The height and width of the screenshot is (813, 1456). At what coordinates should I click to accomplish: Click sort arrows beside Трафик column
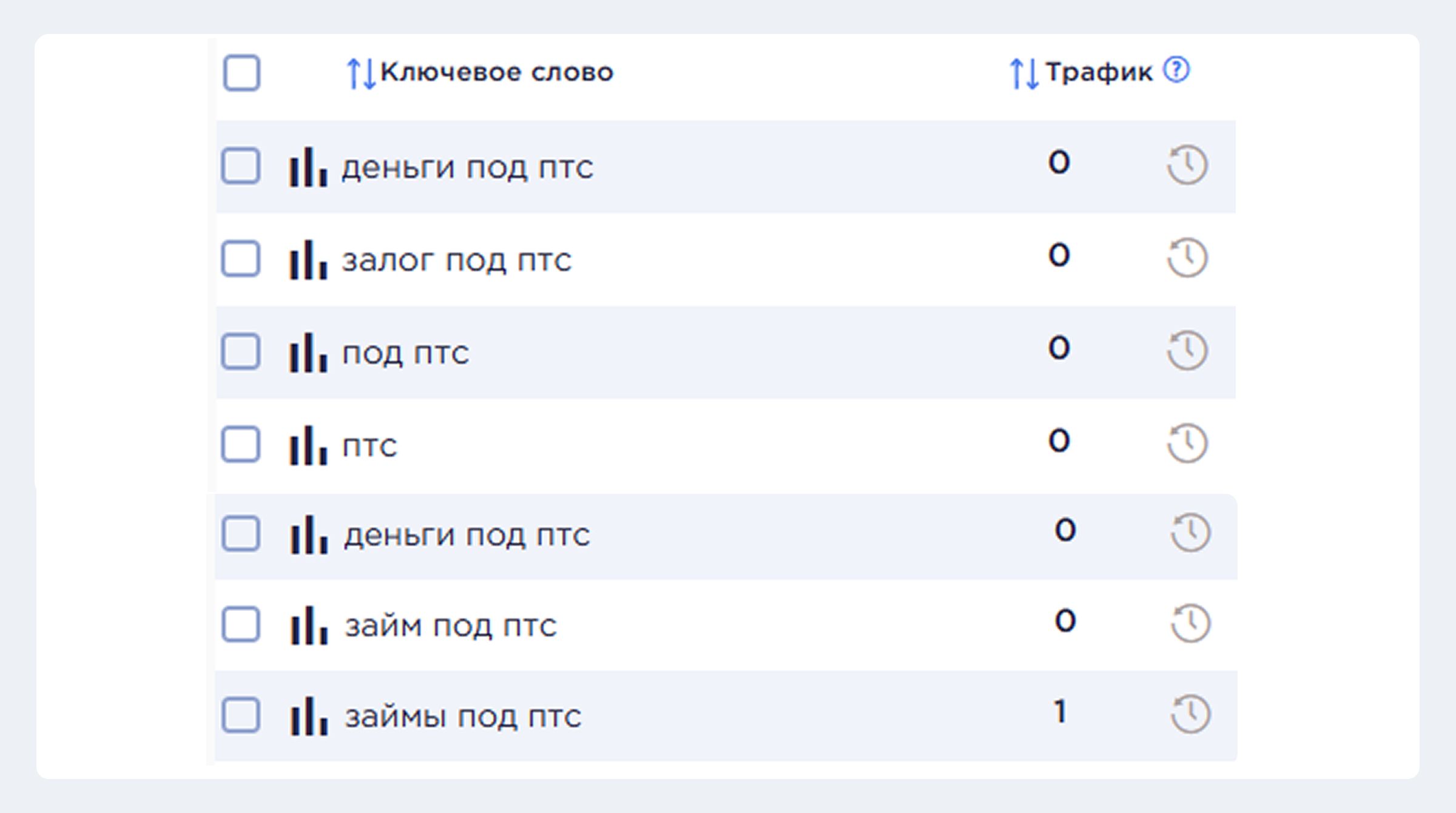[1024, 74]
